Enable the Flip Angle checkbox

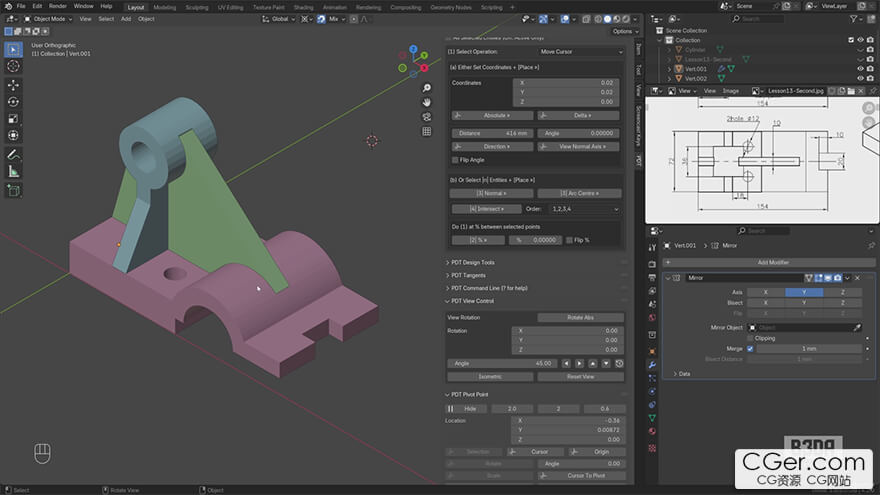pos(455,160)
